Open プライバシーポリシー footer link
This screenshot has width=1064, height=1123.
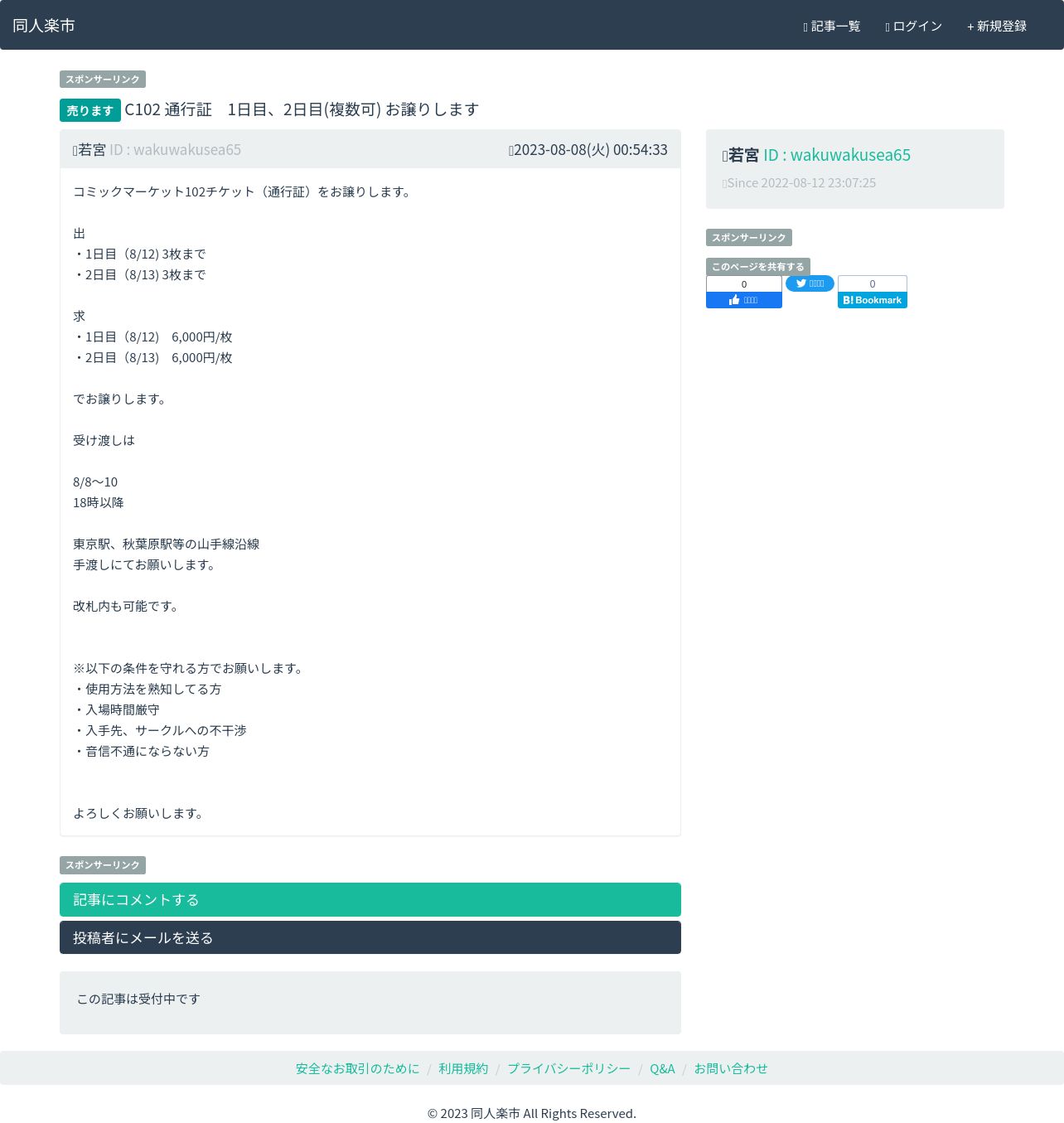coord(568,1068)
